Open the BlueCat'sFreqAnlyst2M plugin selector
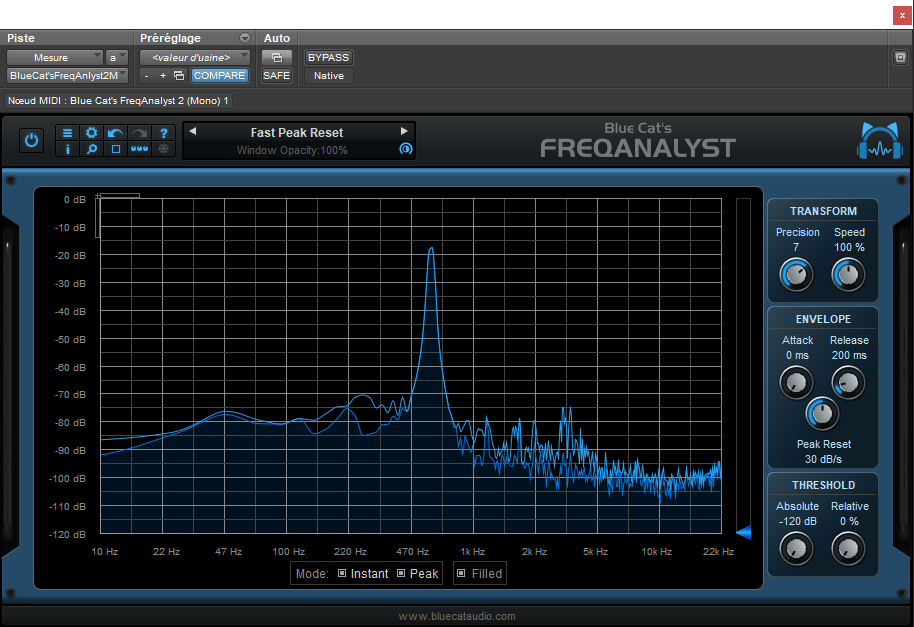 67,76
